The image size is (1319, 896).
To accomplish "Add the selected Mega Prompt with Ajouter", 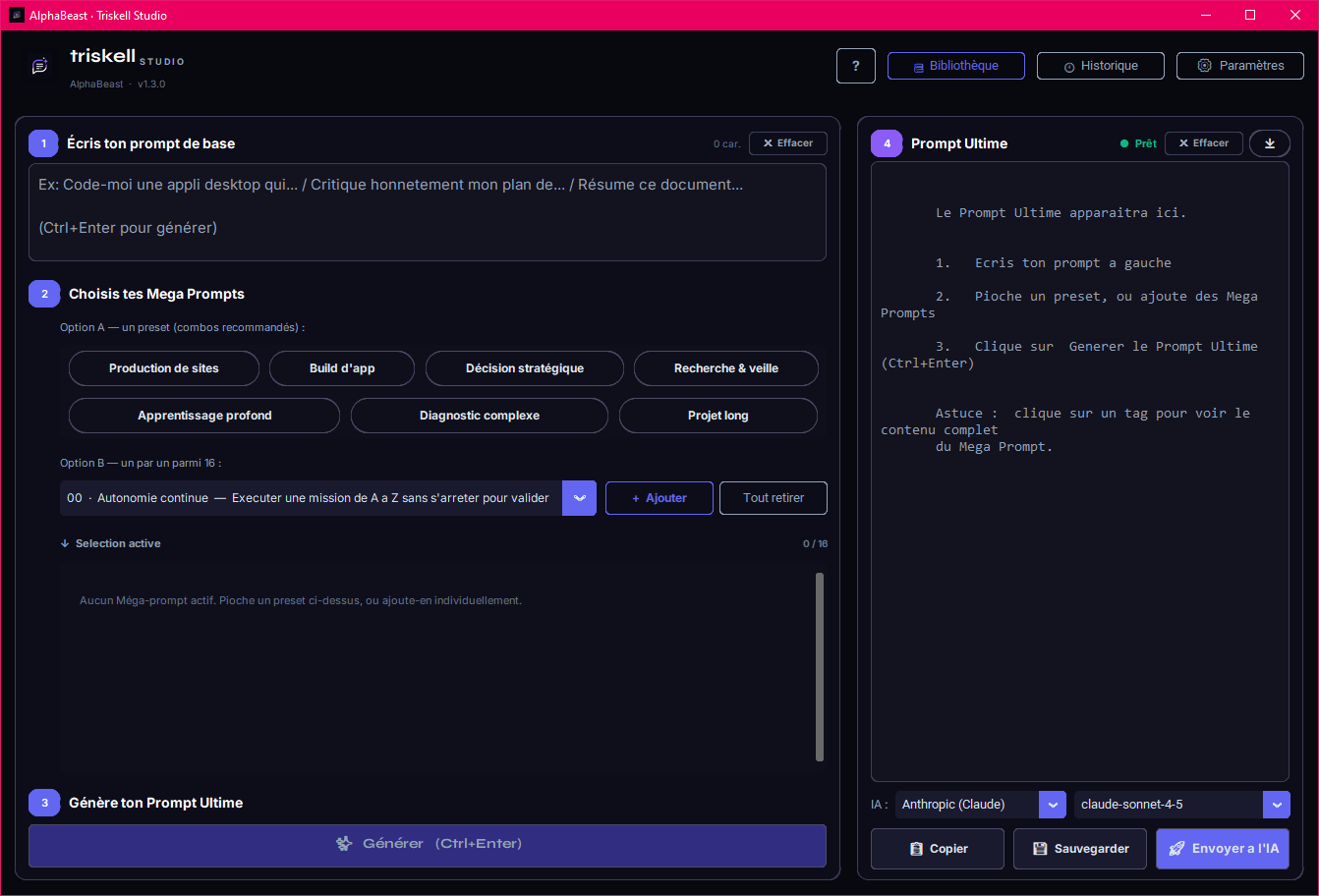I will (x=659, y=498).
